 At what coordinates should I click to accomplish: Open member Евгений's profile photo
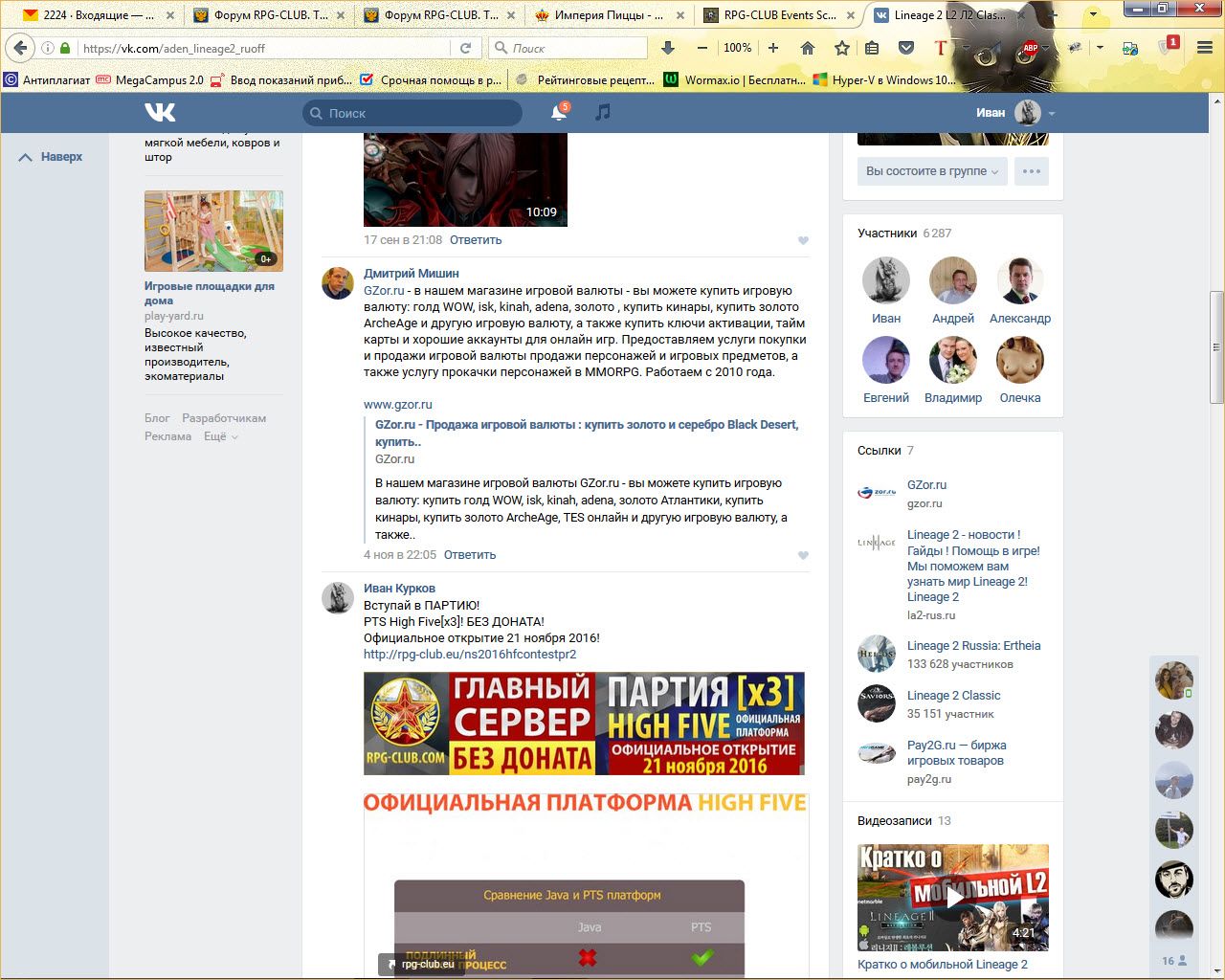(x=886, y=360)
